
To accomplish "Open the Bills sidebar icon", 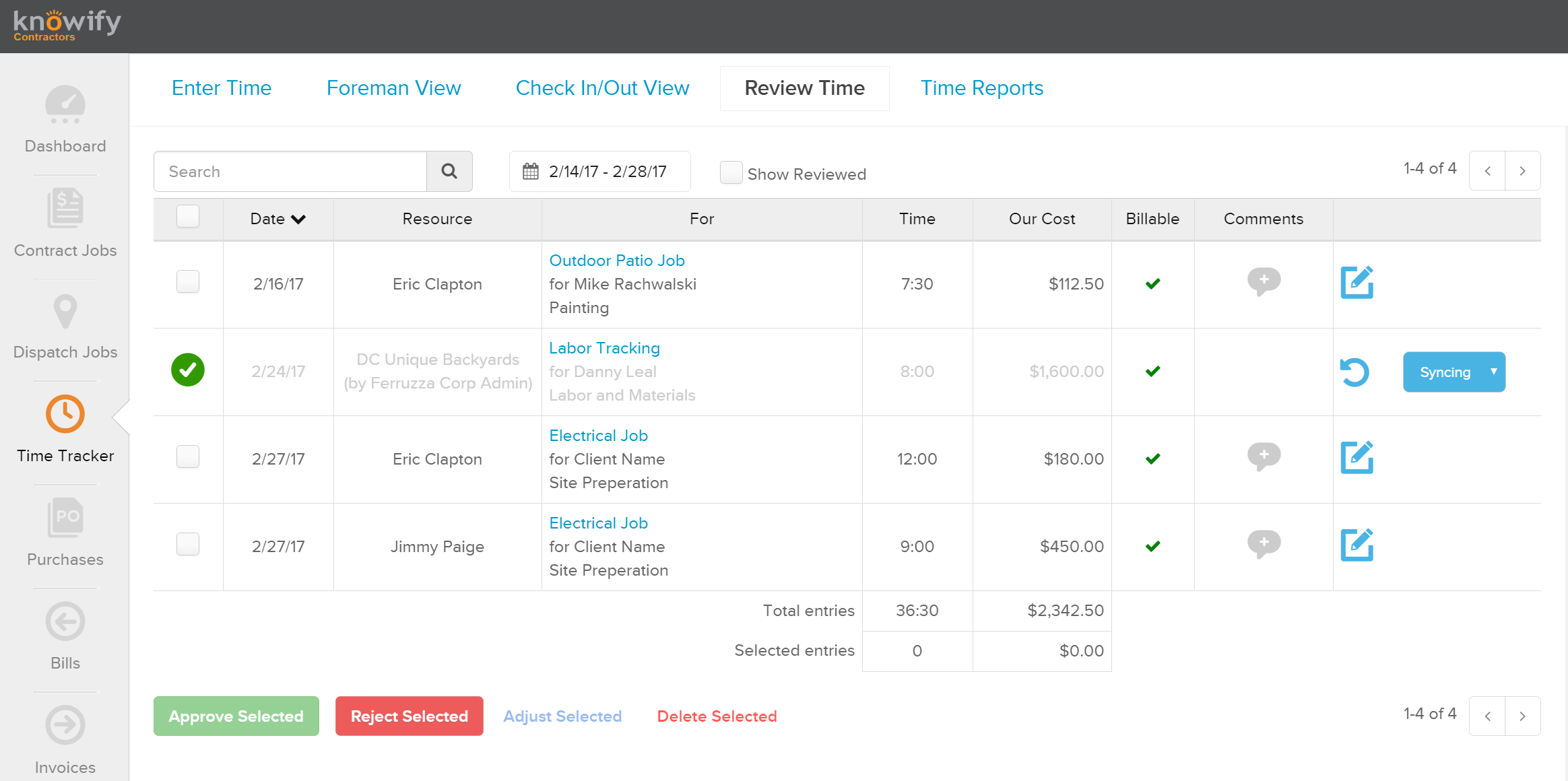I will (x=65, y=621).
